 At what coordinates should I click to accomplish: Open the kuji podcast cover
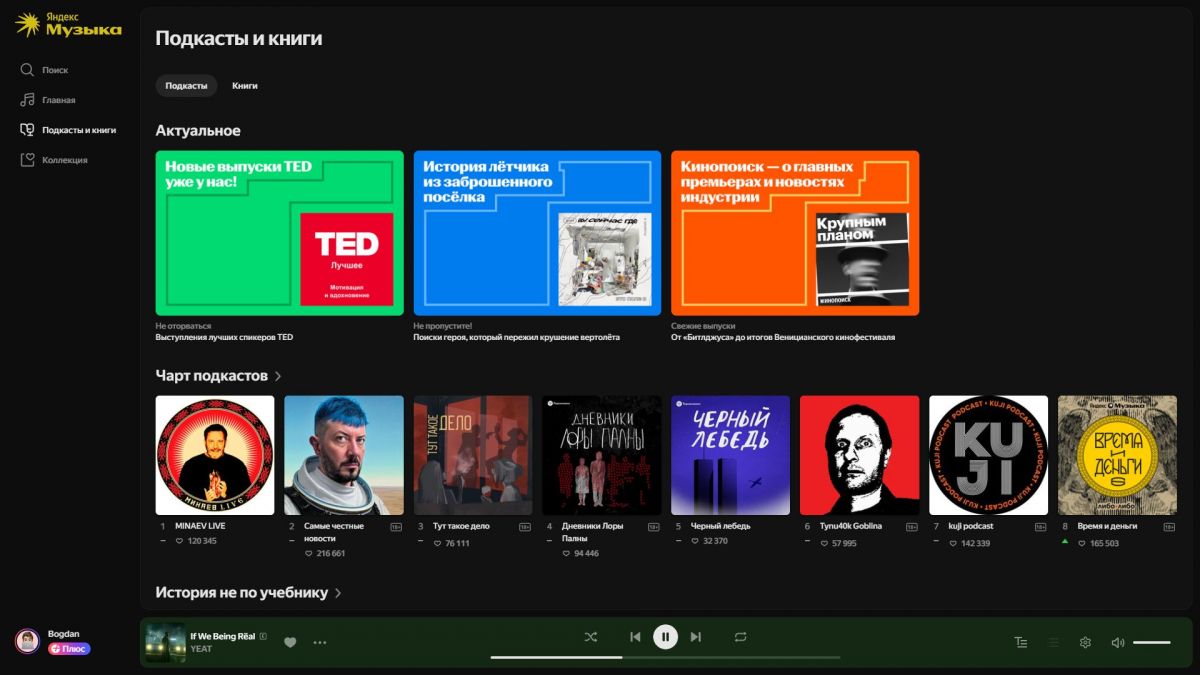coord(989,455)
